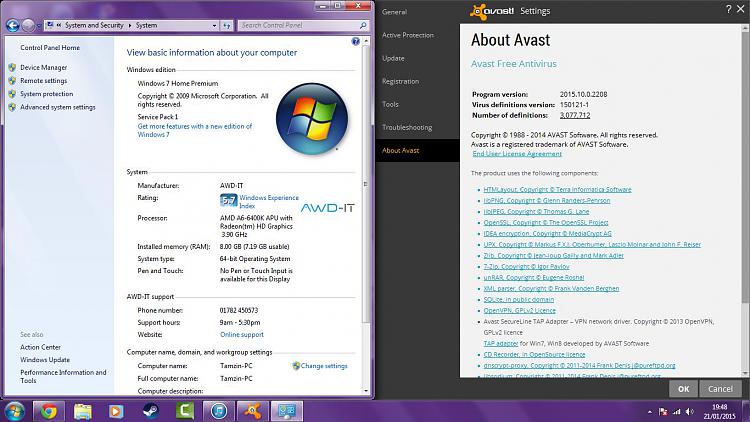
Task: Open Performance Information and Tools link
Action: coord(63,377)
